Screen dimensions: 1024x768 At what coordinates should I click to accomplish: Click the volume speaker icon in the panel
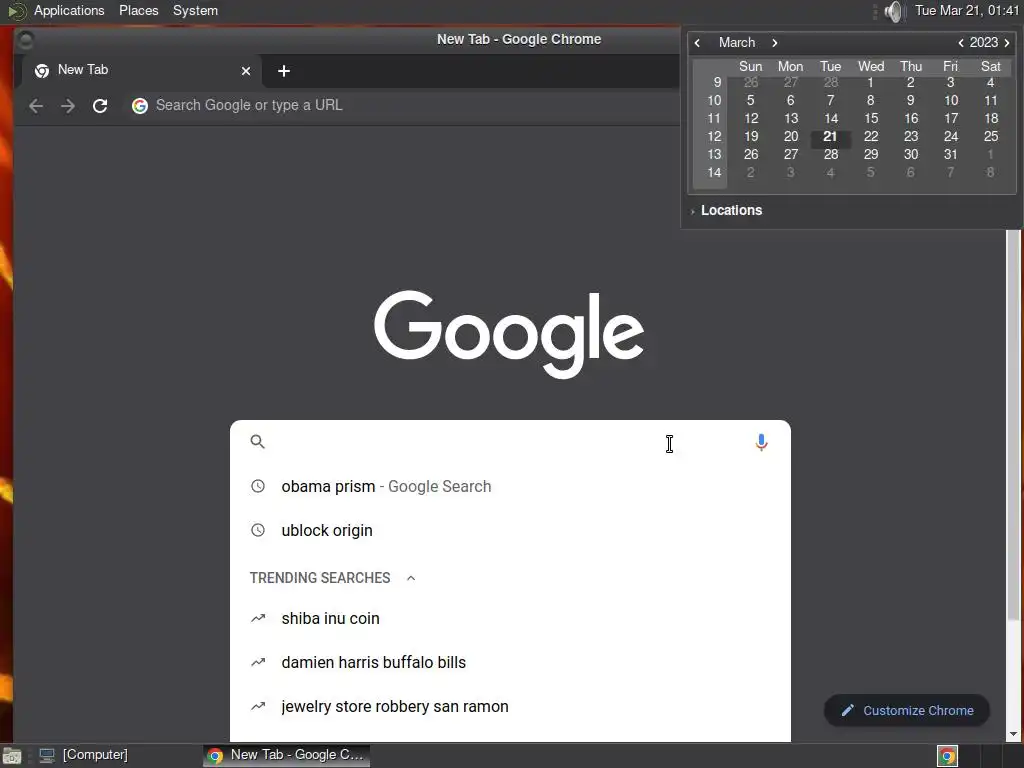pyautogui.click(x=893, y=11)
